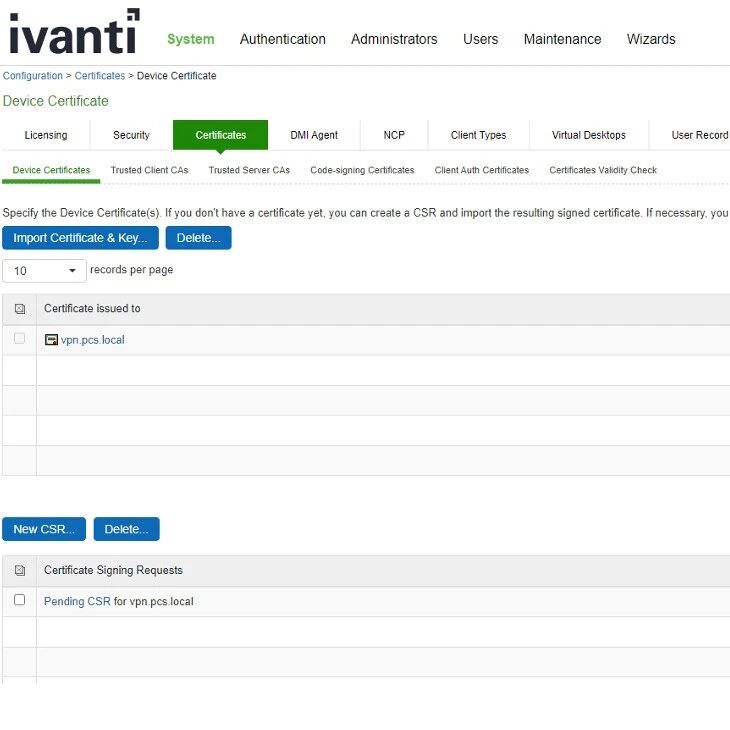Tick the checkbox for vpn.pcs.local certificate

point(20,338)
